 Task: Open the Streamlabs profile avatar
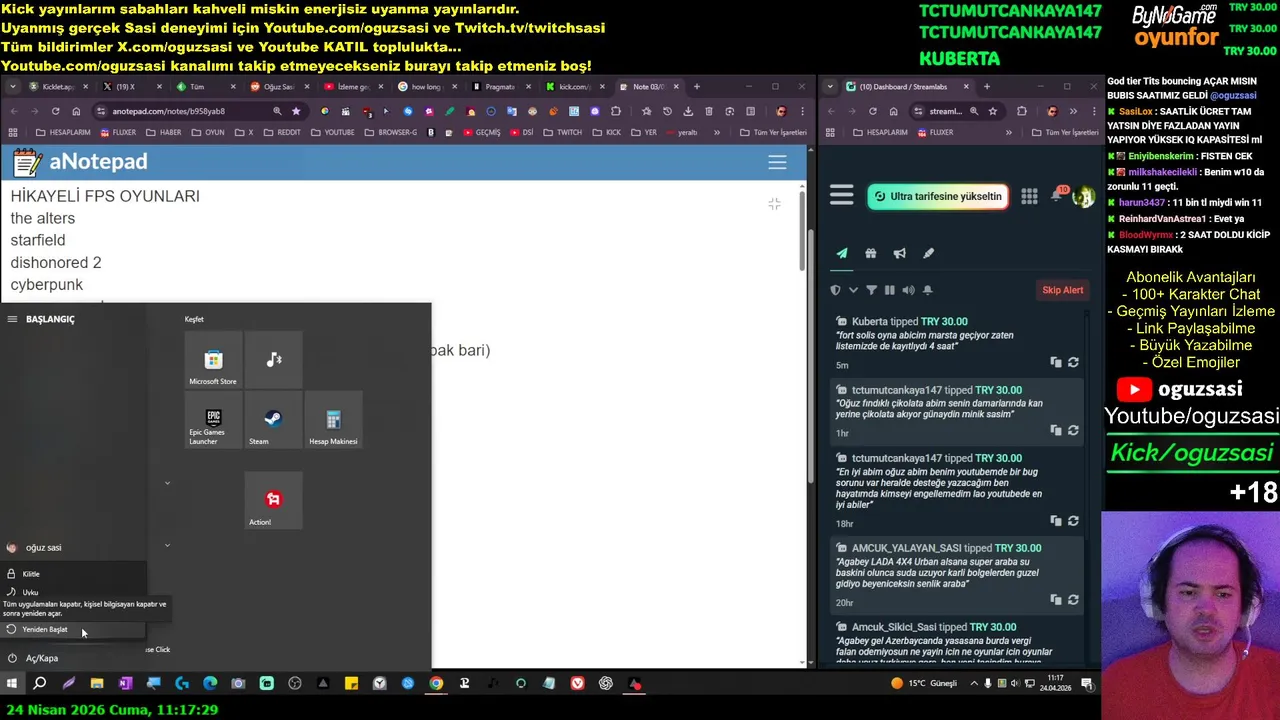point(1083,196)
